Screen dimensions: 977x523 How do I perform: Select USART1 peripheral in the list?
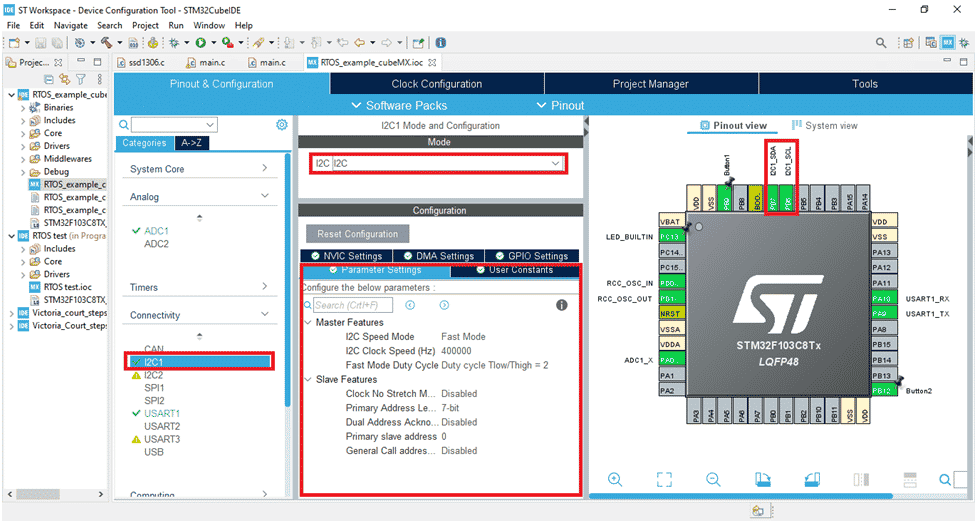[162, 413]
